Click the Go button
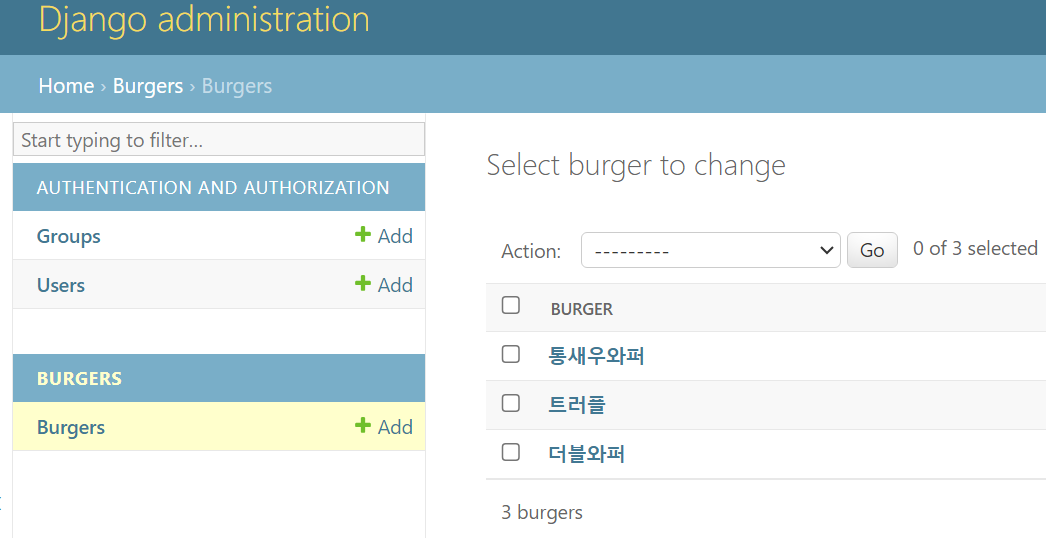This screenshot has width=1046, height=538. pyautogui.click(x=872, y=250)
